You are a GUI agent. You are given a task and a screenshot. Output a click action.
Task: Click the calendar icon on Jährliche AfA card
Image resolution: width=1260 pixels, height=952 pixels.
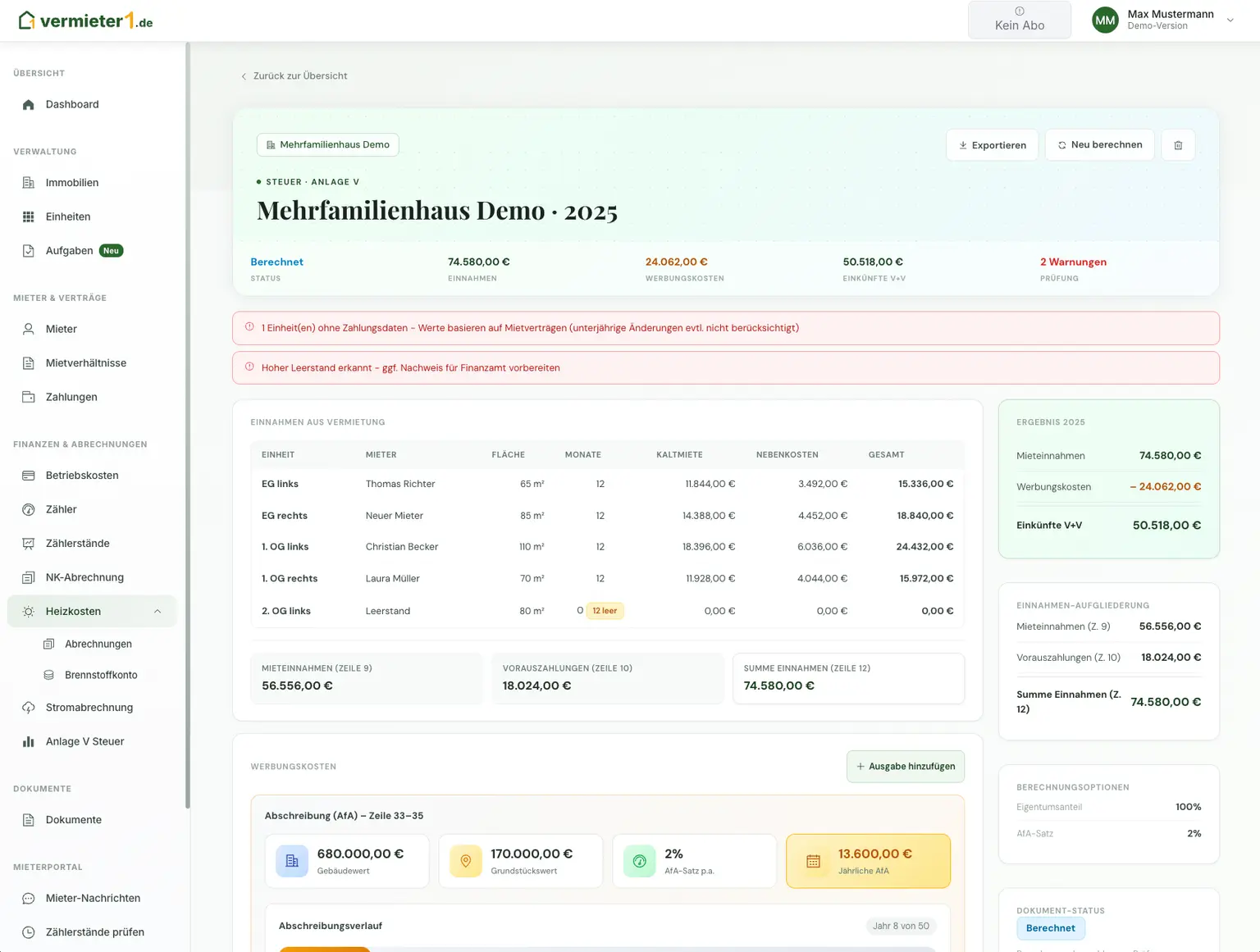point(813,861)
